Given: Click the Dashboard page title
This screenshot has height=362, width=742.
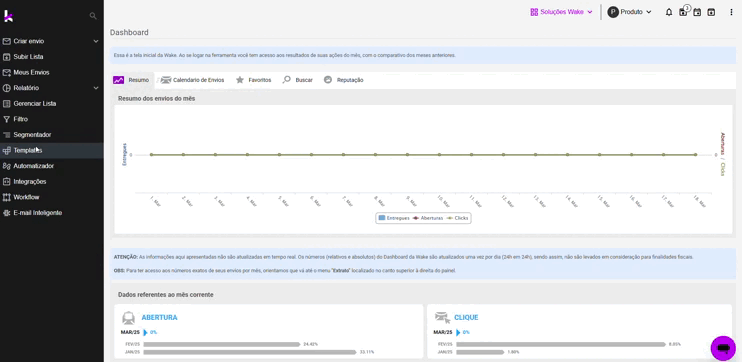Looking at the screenshot, I should coord(129,33).
